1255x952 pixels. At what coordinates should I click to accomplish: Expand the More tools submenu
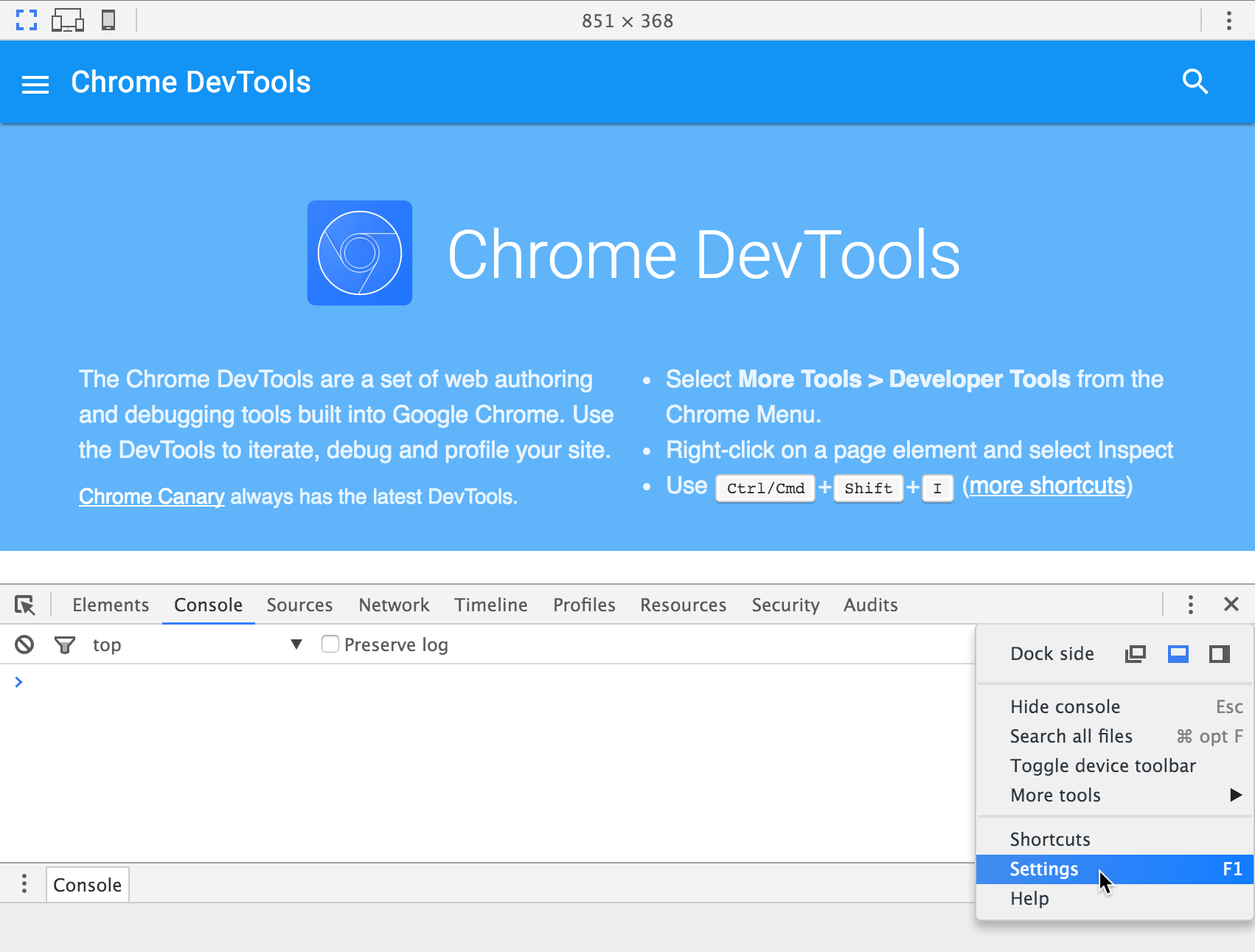1056,795
